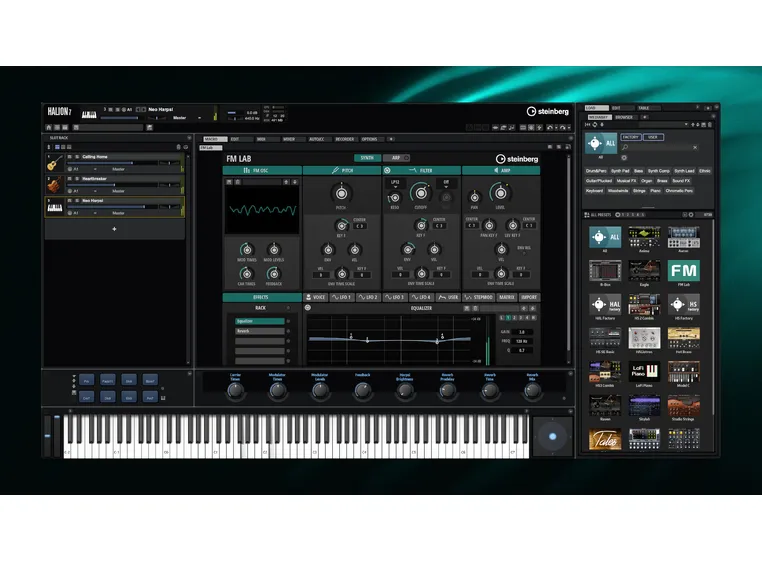Click the HS Factory library icon
The image size is (762, 562).
(683, 304)
